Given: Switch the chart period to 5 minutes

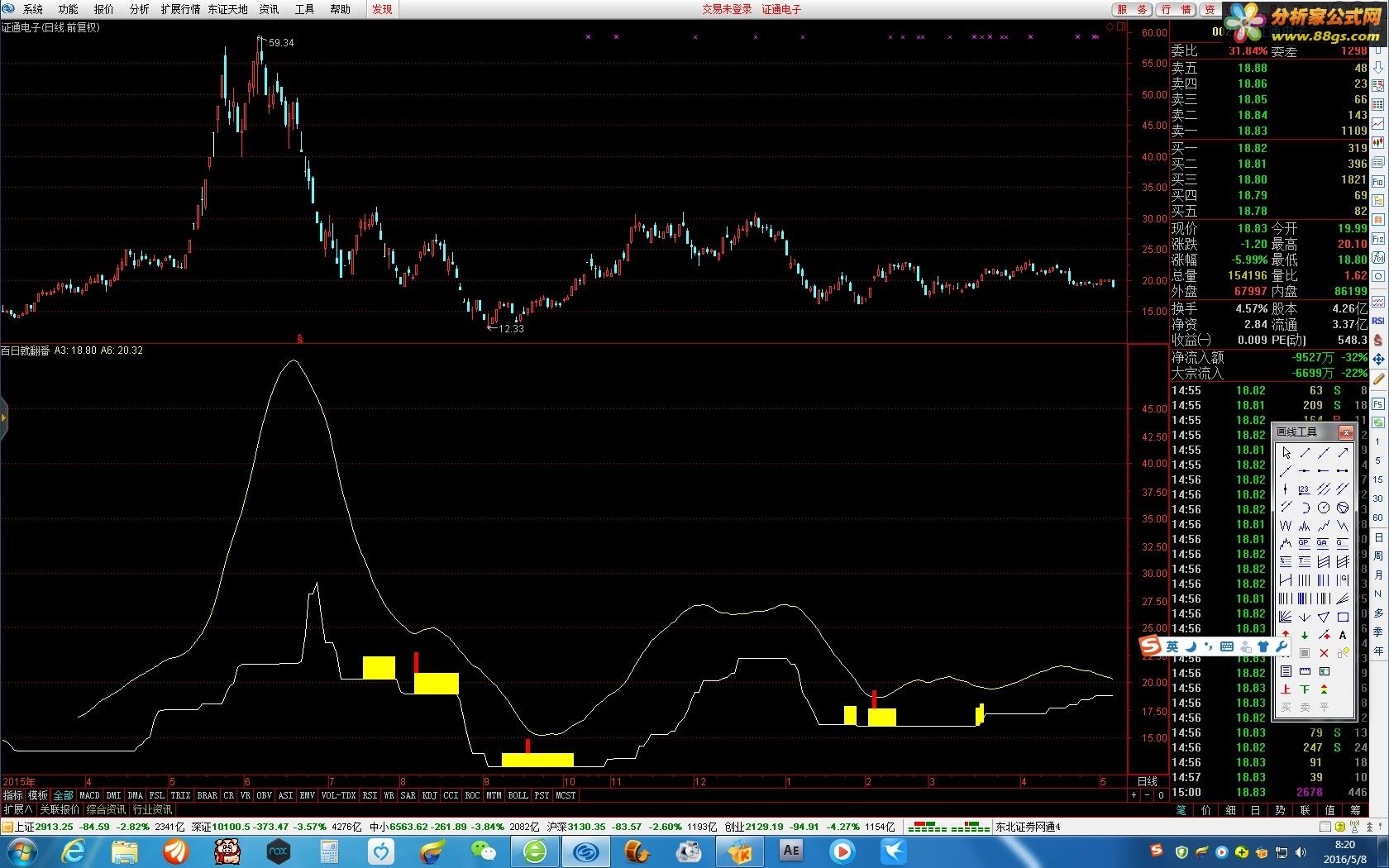Looking at the screenshot, I should [1377, 460].
